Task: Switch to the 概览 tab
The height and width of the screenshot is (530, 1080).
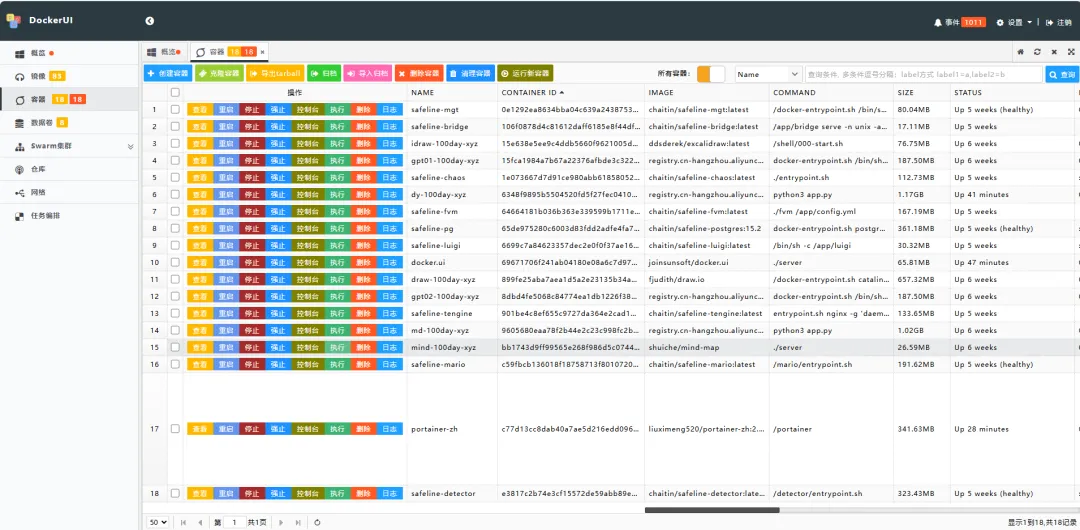Action: tap(165, 52)
